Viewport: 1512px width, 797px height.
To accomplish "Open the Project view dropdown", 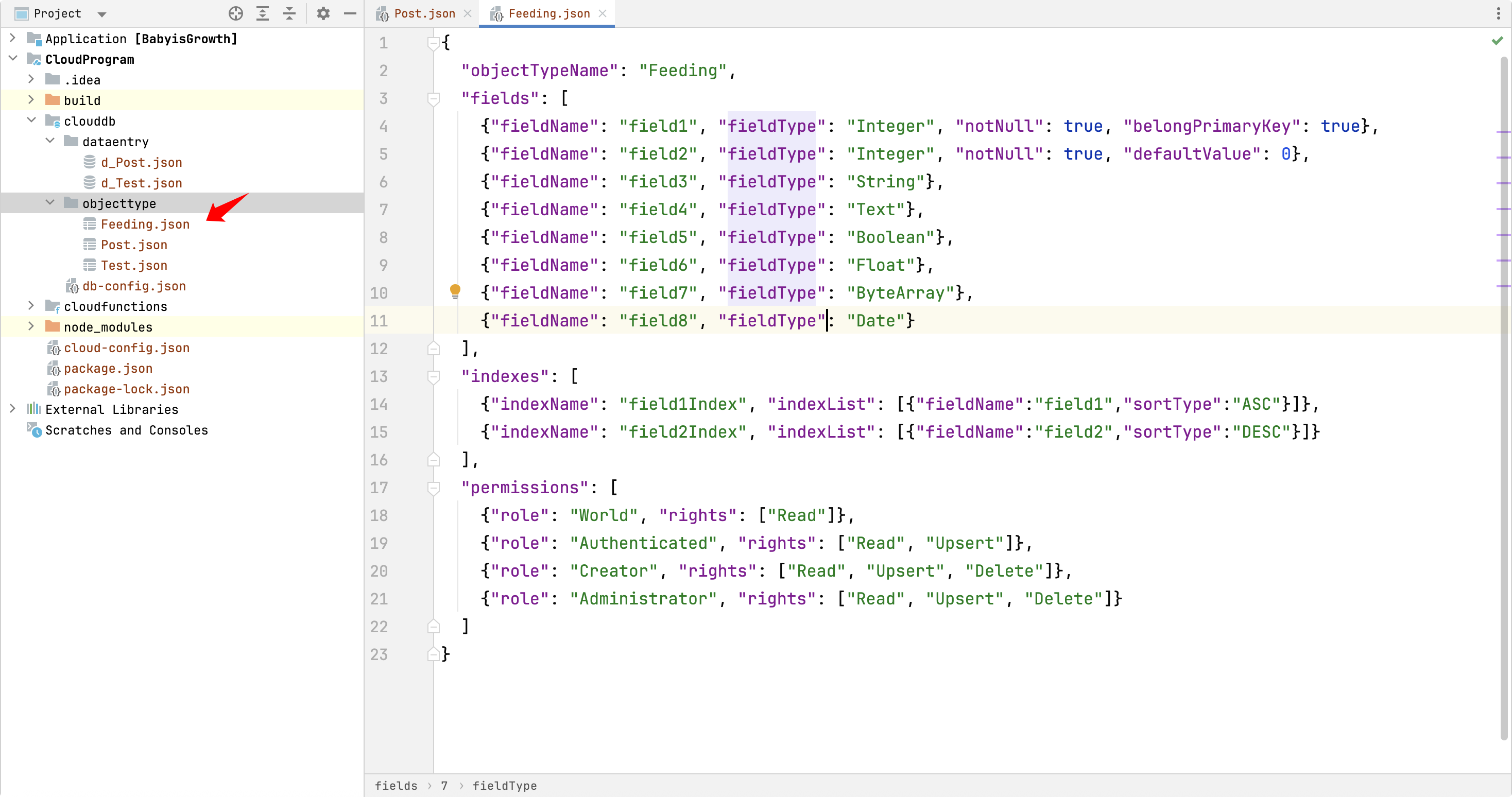I will click(x=101, y=14).
